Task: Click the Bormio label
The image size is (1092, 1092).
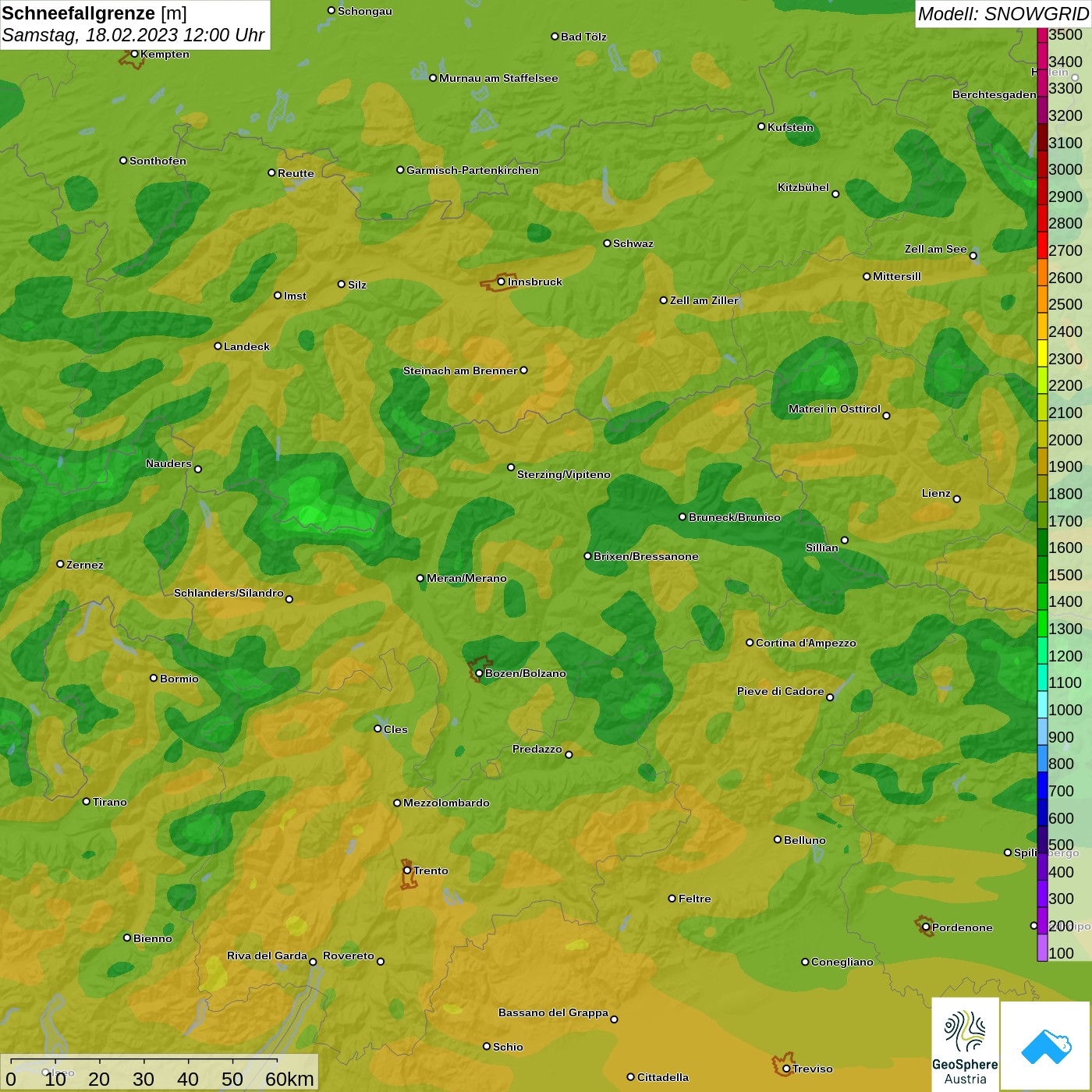Action: (179, 679)
